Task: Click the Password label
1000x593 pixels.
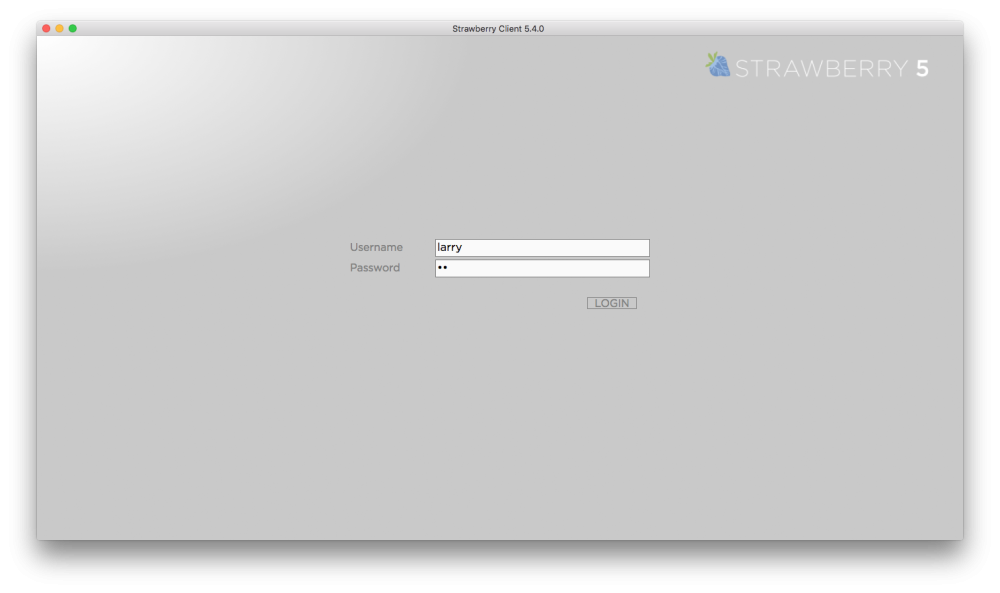Action: coord(375,268)
